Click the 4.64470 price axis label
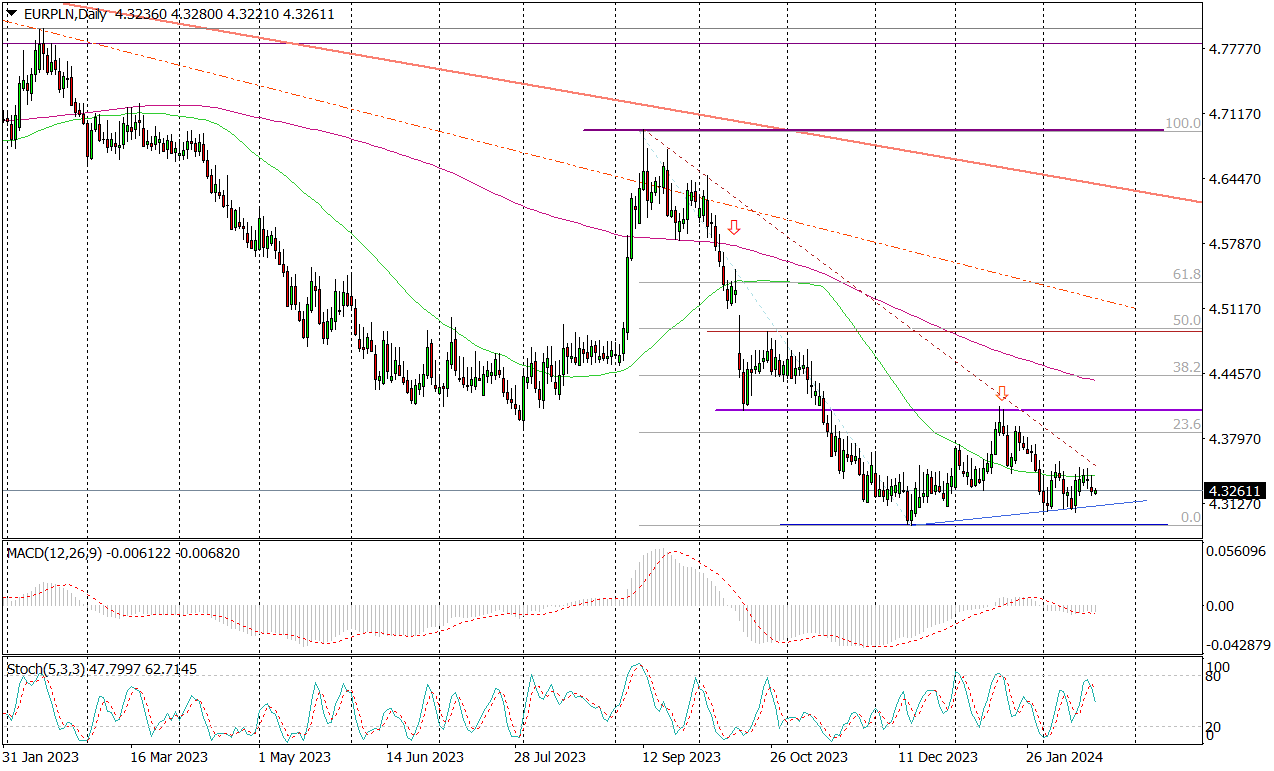Screen dimensions: 1274x771 coord(1233,180)
